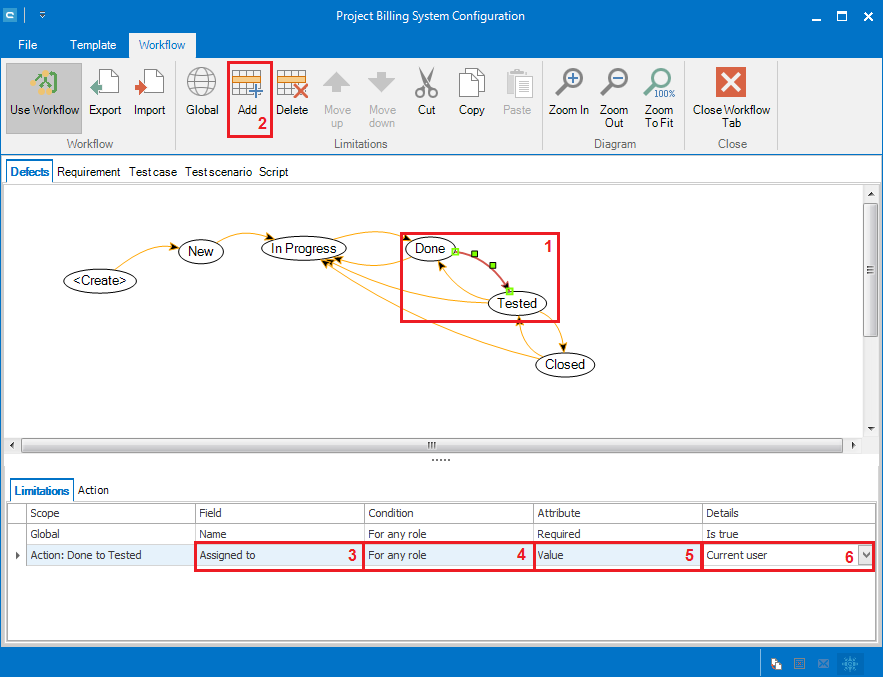The height and width of the screenshot is (677, 883).
Task: Switch to the Template ribbon tab
Action: 93,45
